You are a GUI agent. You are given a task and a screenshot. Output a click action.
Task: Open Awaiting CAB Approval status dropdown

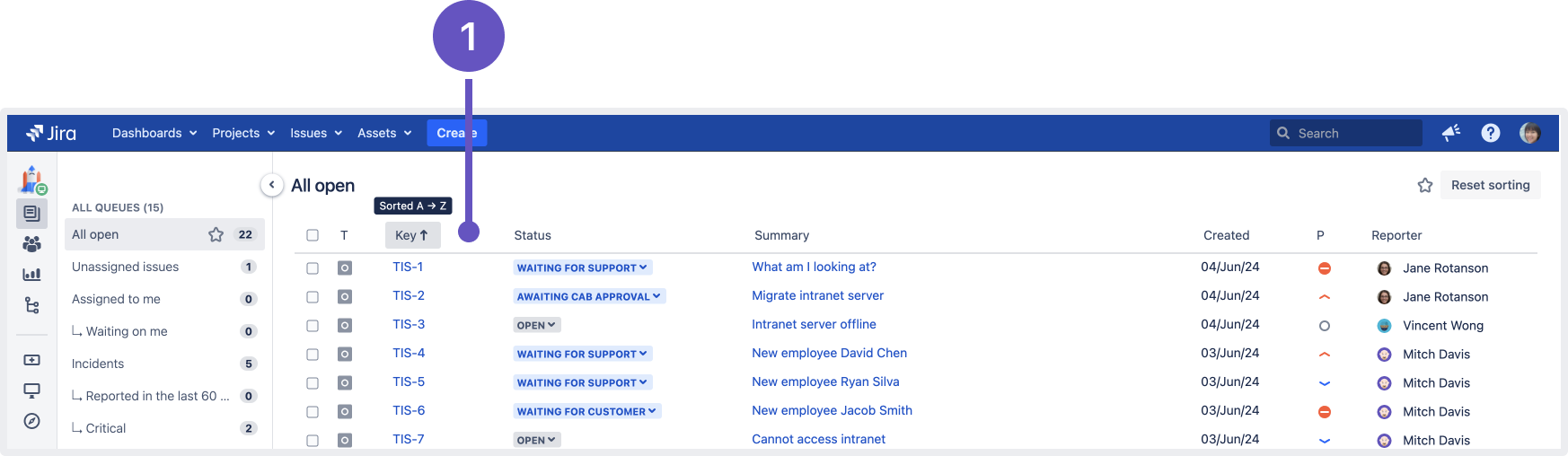tap(588, 296)
